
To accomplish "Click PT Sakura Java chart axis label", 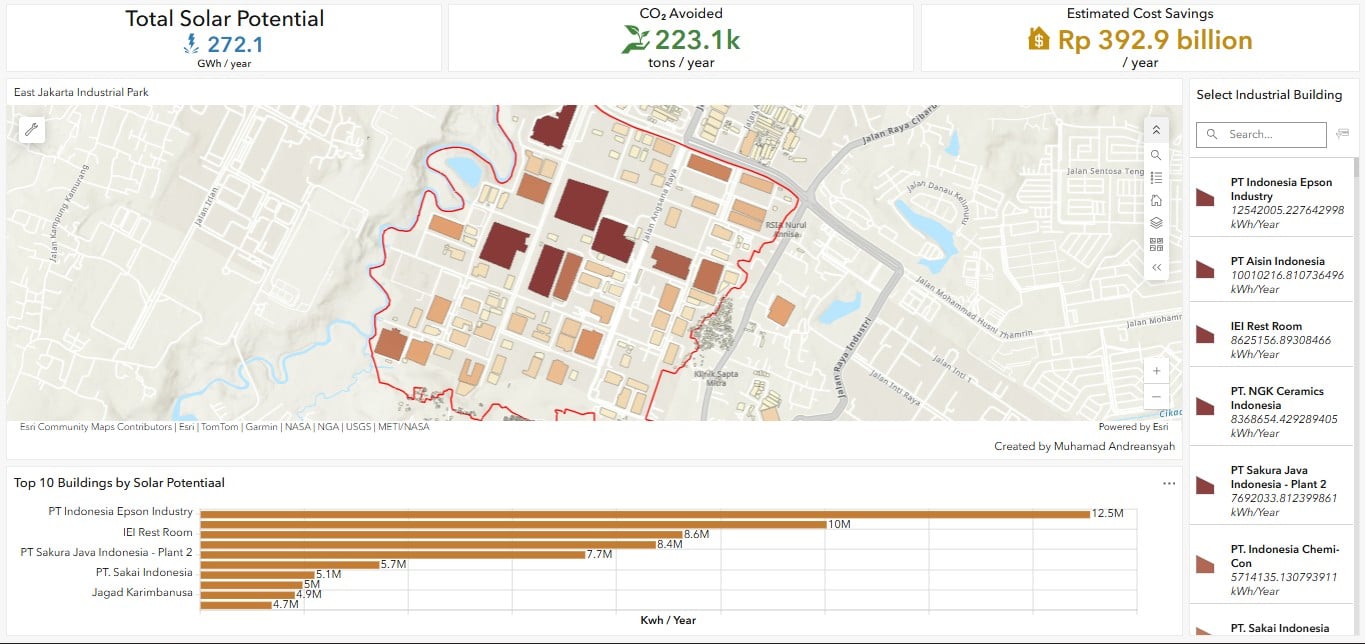I will [106, 552].
